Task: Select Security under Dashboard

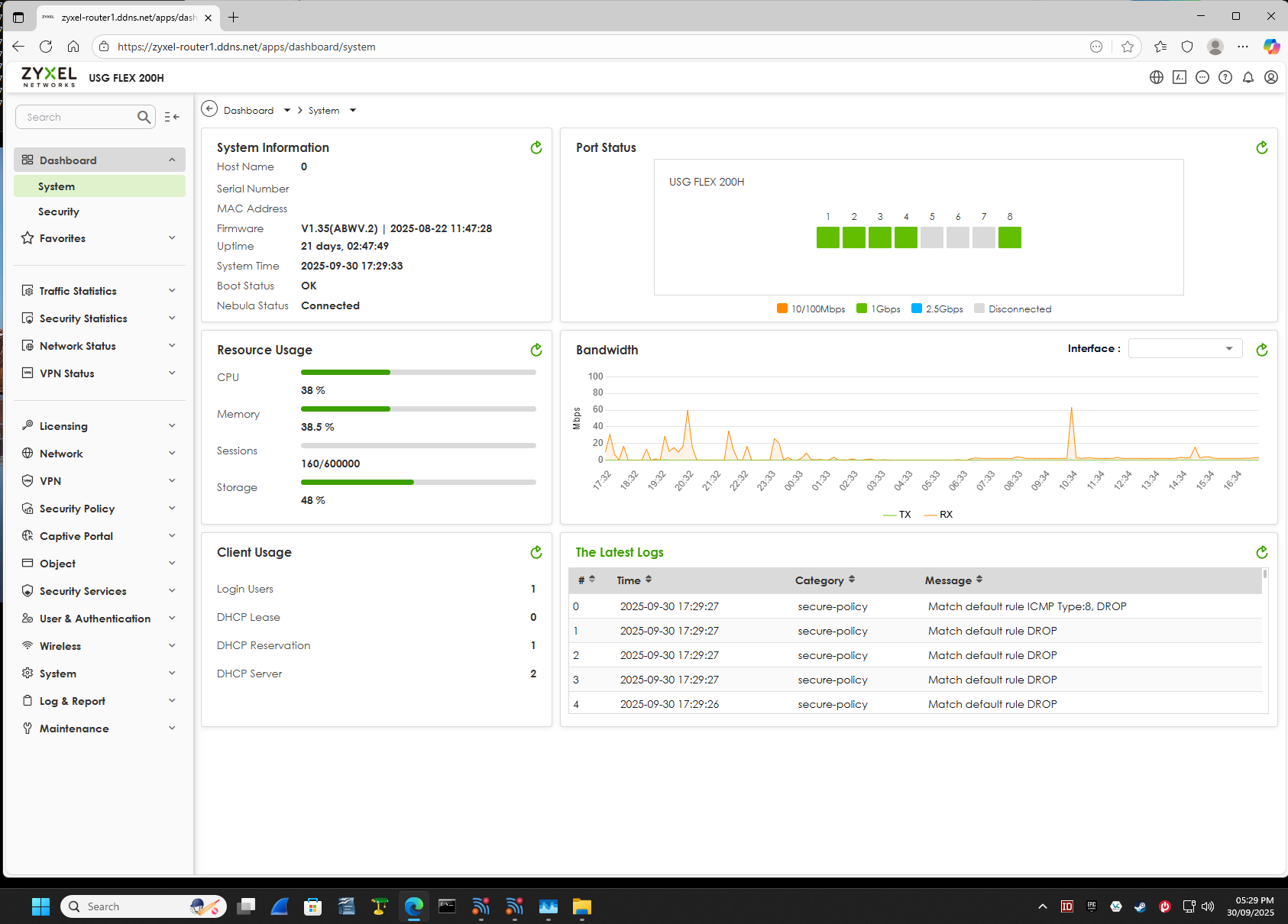Action: click(59, 212)
